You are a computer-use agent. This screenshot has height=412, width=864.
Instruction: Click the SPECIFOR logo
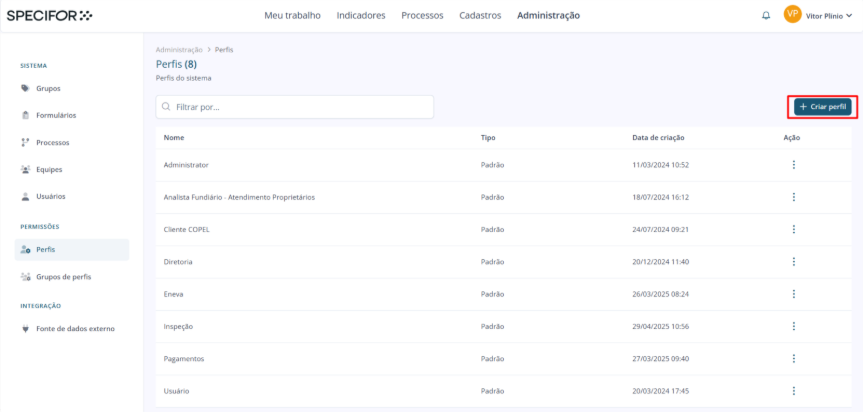click(50, 15)
